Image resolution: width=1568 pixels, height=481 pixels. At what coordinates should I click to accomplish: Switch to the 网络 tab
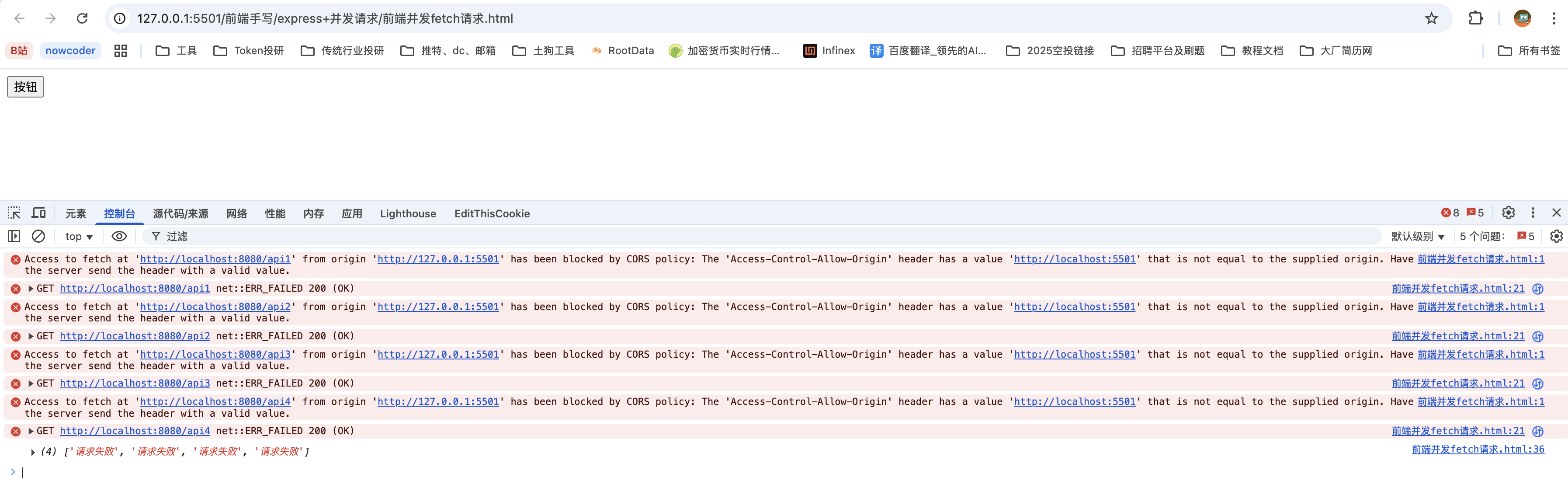237,213
